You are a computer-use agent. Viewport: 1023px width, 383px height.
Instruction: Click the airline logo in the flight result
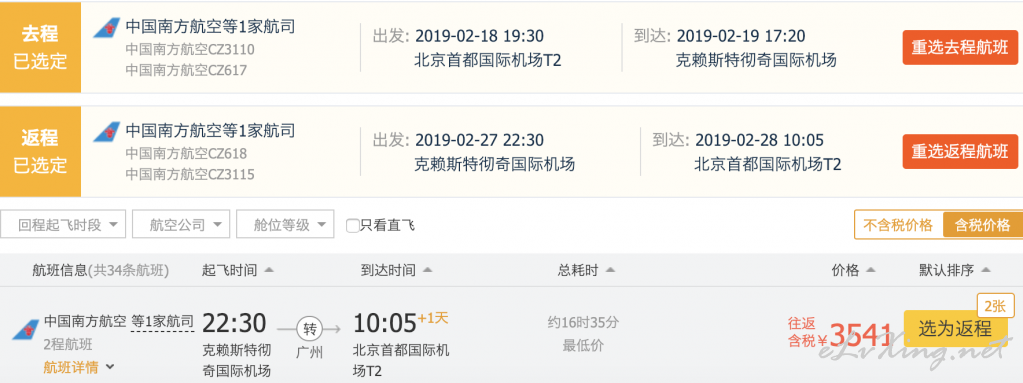coord(25,329)
